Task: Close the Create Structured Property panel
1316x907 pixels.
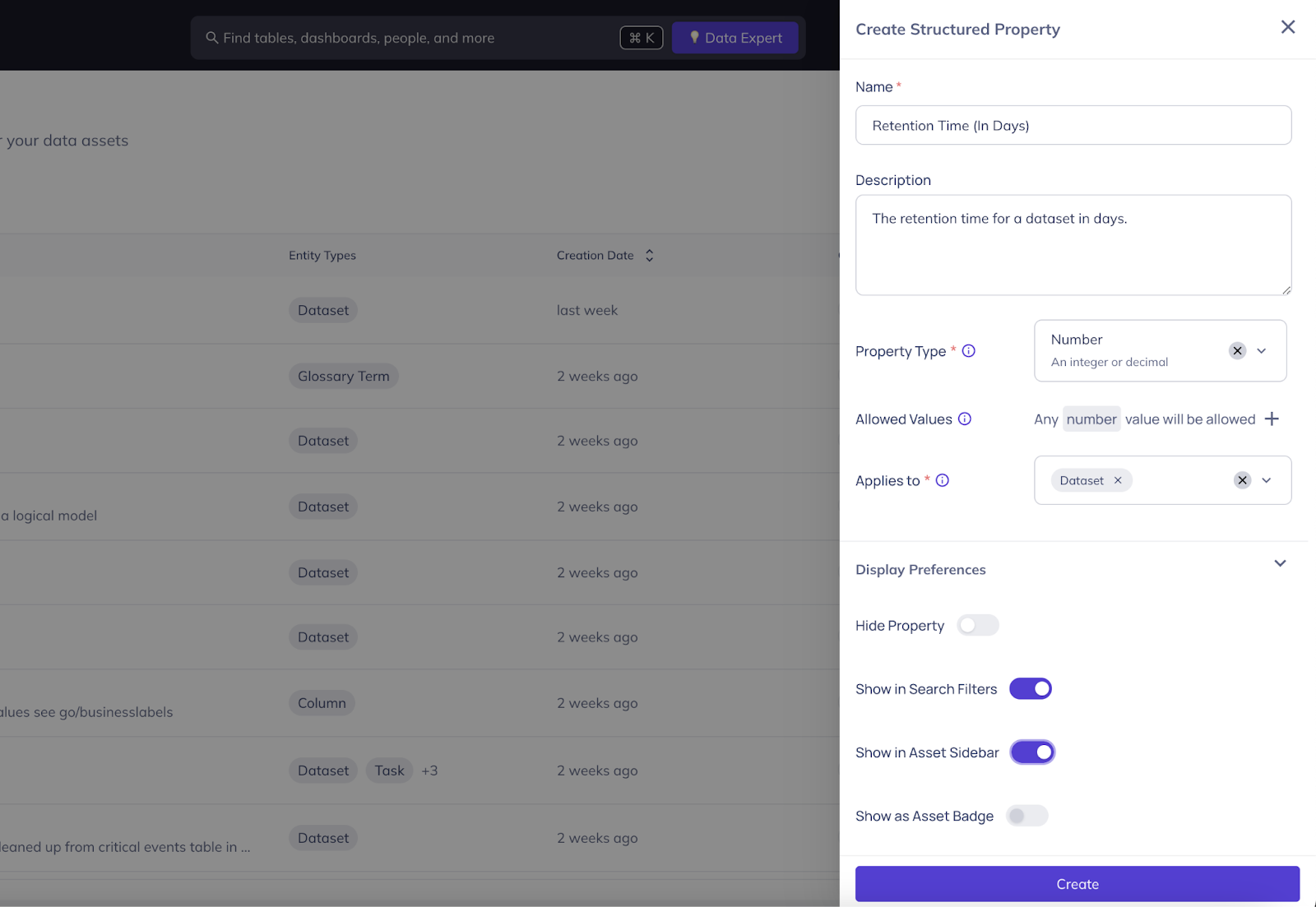Action: (1288, 27)
